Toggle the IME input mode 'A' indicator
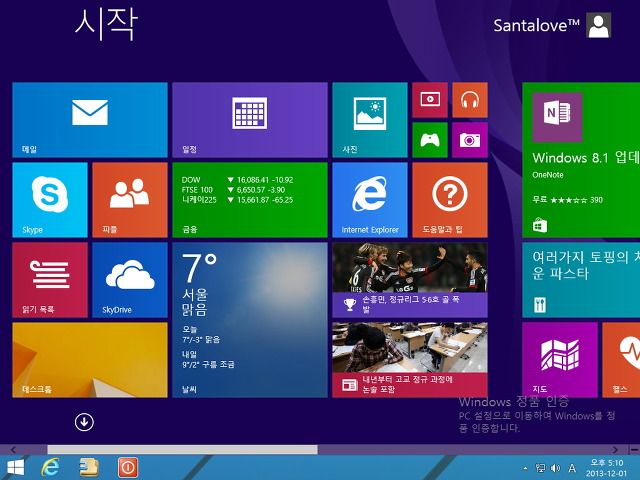640x480 pixels. (x=572, y=468)
